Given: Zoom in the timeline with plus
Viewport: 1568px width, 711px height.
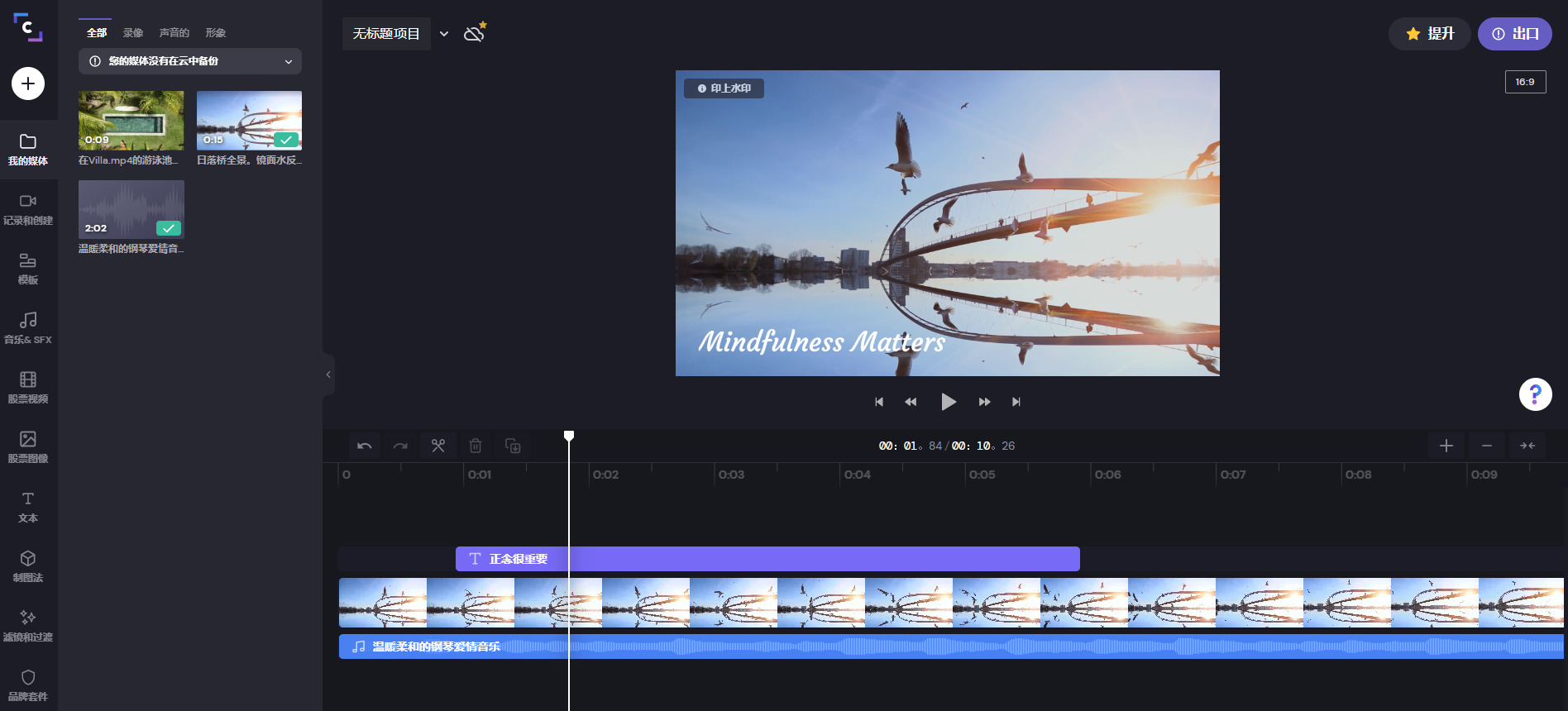Looking at the screenshot, I should [1446, 446].
